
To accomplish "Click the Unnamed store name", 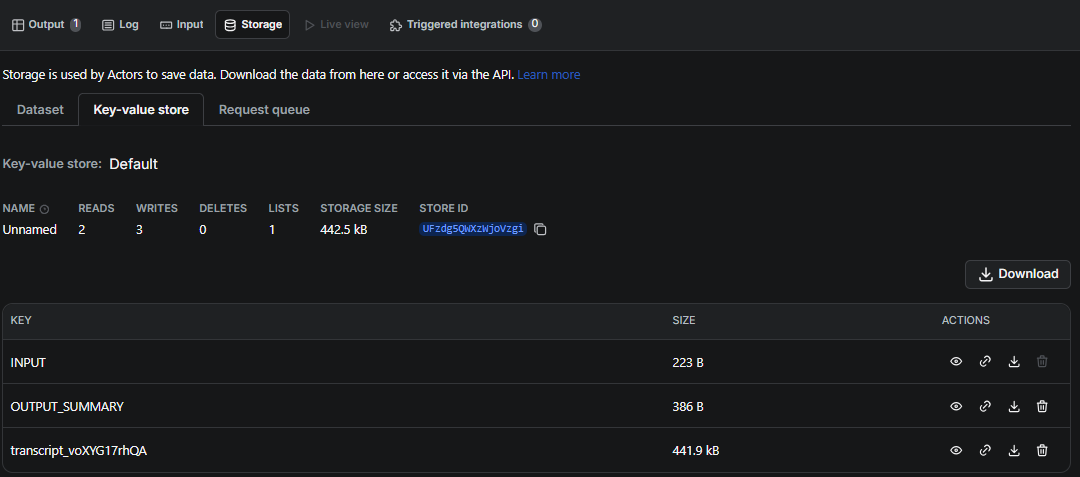I will click(x=30, y=229).
